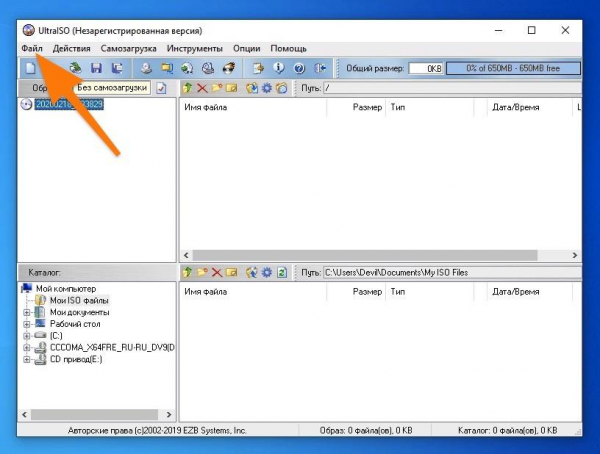600x454 pixels.
Task: Click the red X Delete in catalog pane
Action: 217,273
